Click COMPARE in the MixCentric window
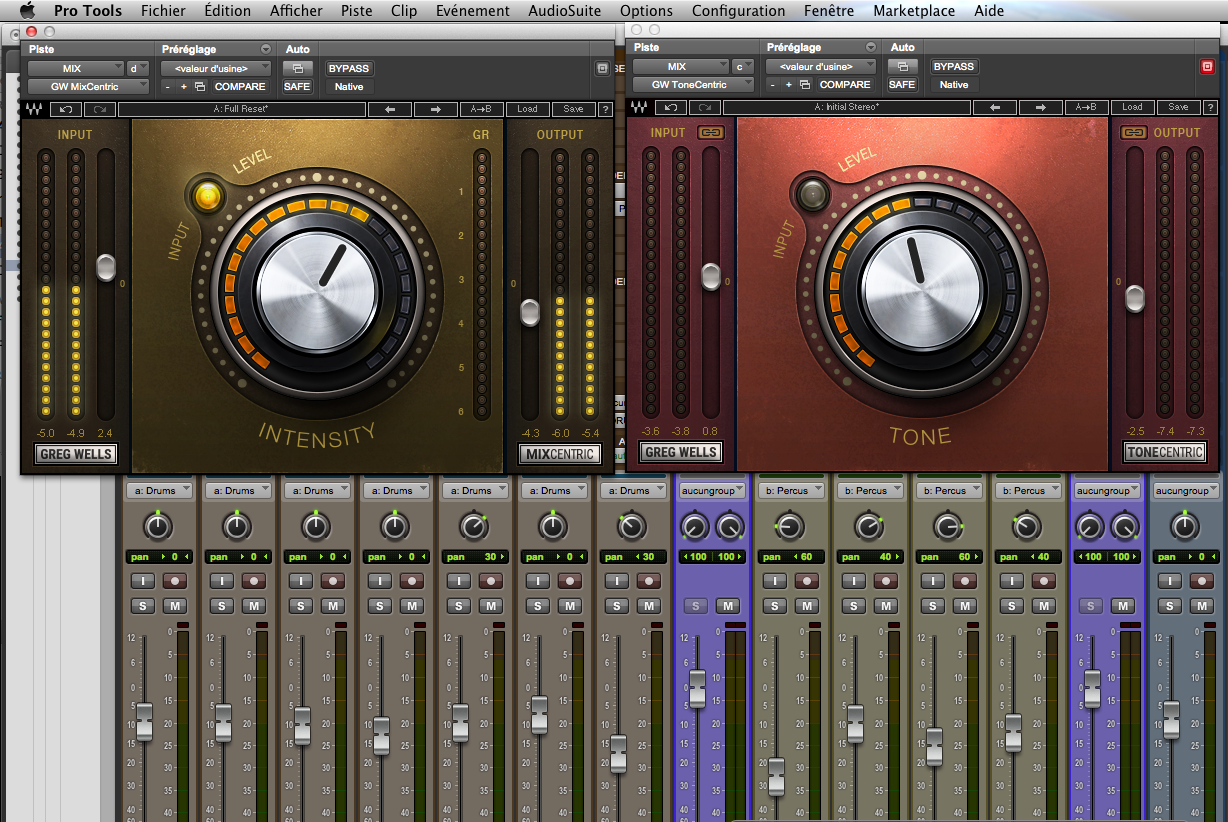Viewport: 1228px width, 822px height. coord(240,87)
